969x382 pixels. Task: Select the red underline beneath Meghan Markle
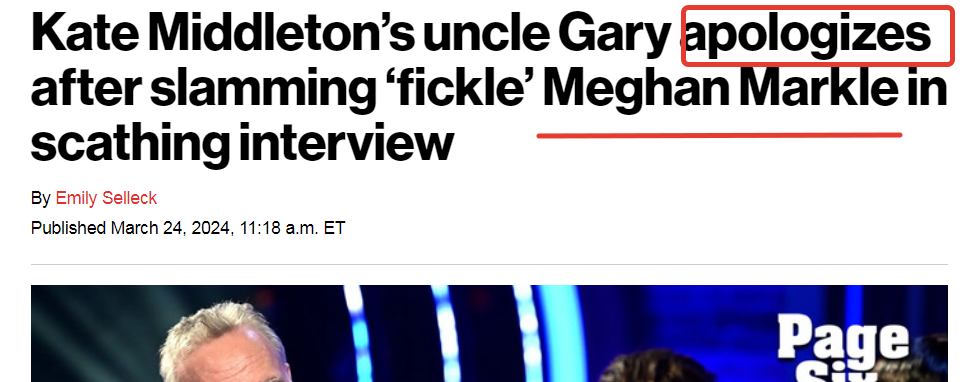(719, 135)
